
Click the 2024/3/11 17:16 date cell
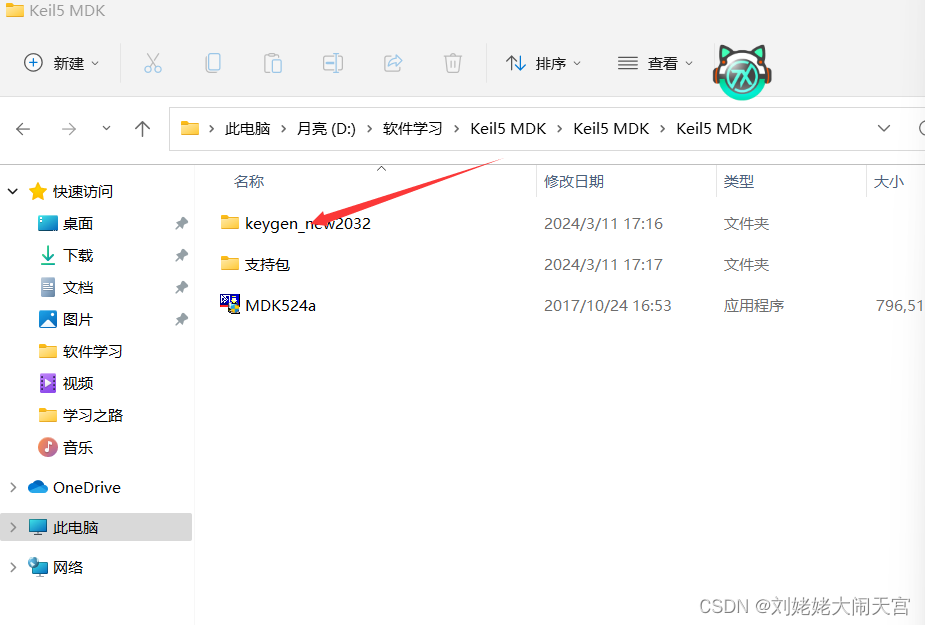click(x=603, y=224)
